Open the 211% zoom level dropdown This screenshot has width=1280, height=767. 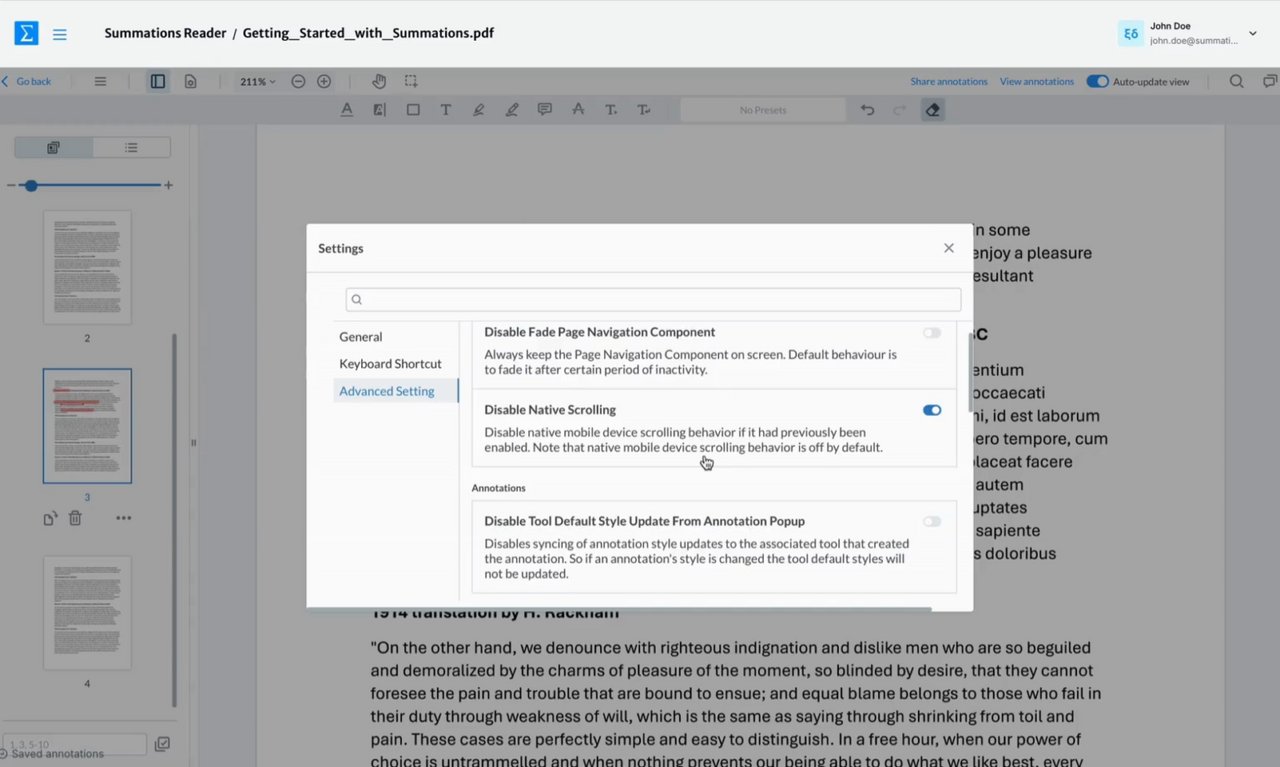pyautogui.click(x=258, y=81)
